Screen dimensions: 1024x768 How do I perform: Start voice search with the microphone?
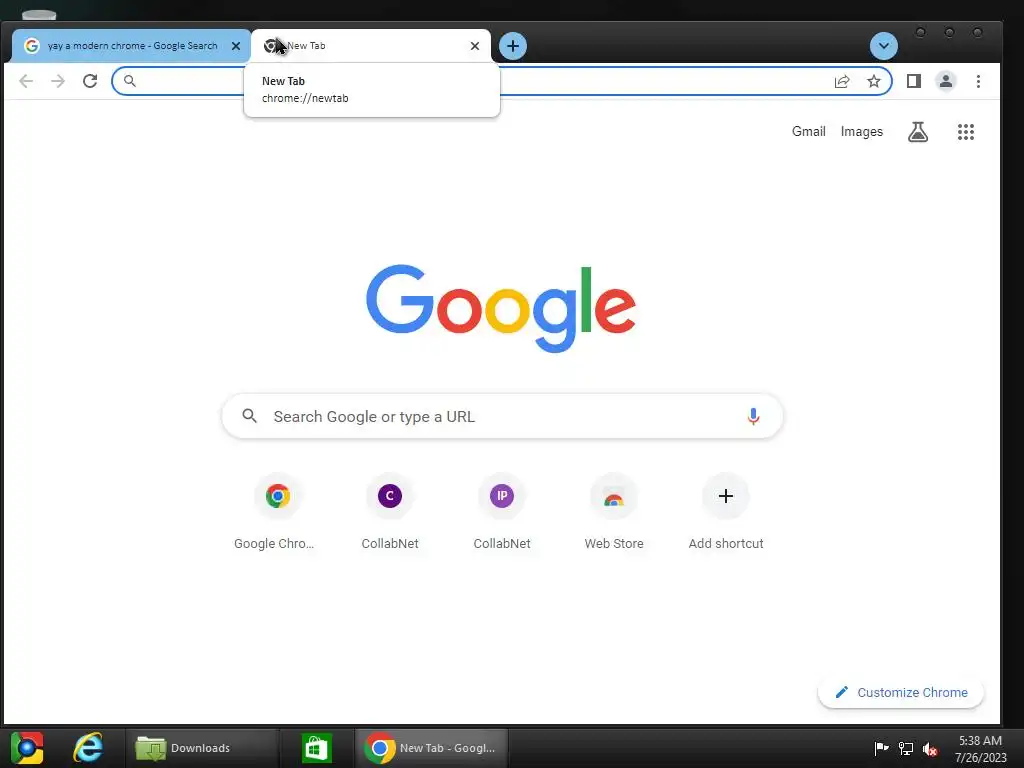pyautogui.click(x=753, y=416)
